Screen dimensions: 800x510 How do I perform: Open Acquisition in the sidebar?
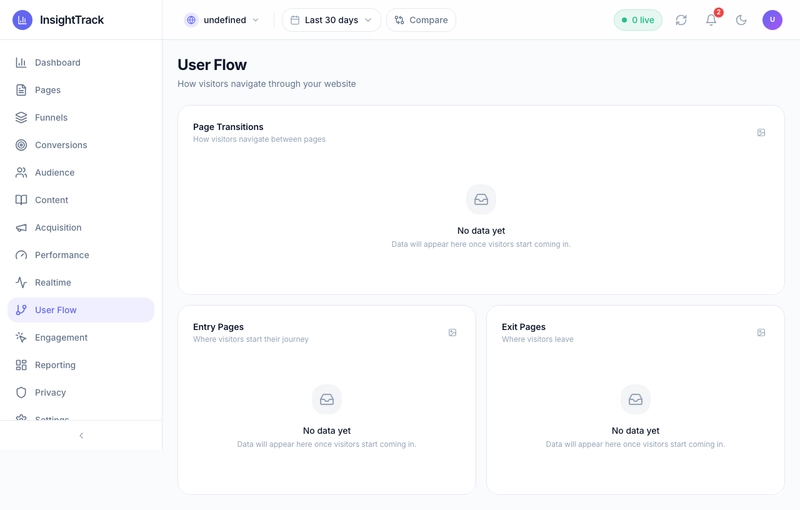(x=81, y=228)
